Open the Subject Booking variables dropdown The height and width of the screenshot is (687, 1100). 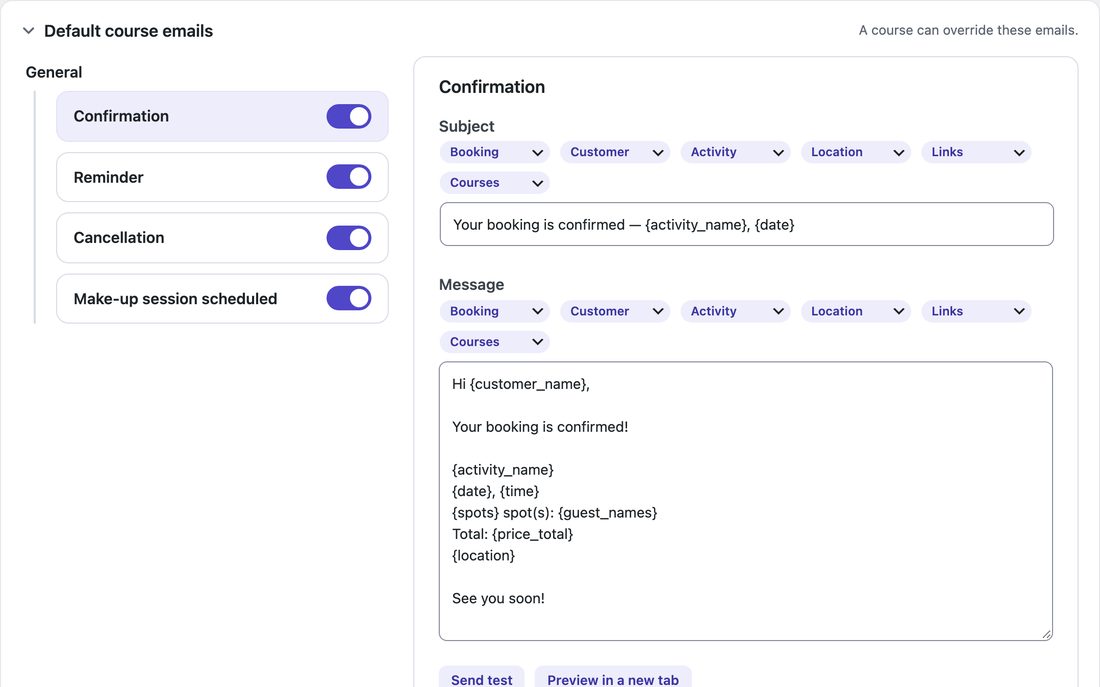[495, 152]
